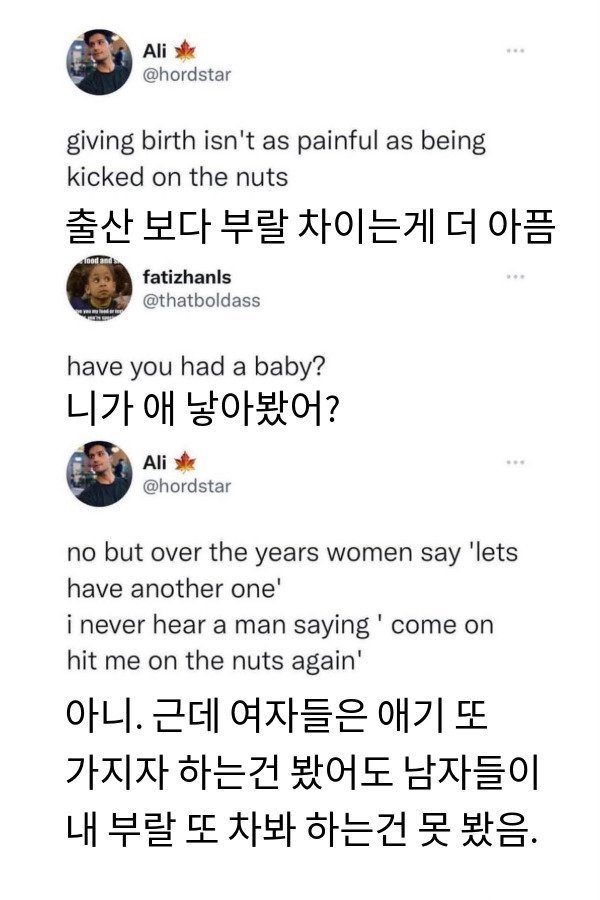Click the Korean caption starting with 아니. 근데 여자들은
This screenshot has height=900, width=600.
point(303,773)
